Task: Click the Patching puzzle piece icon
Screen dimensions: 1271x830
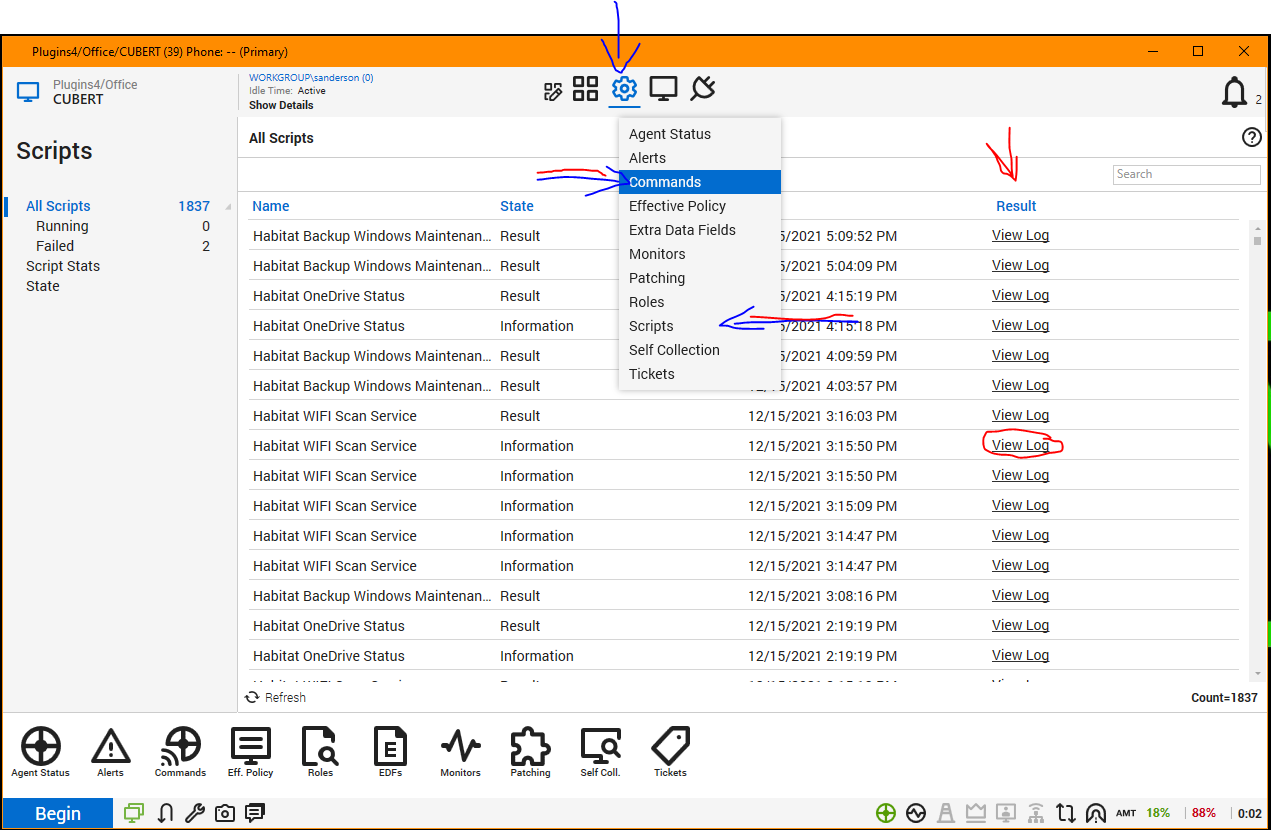Action: pyautogui.click(x=530, y=752)
